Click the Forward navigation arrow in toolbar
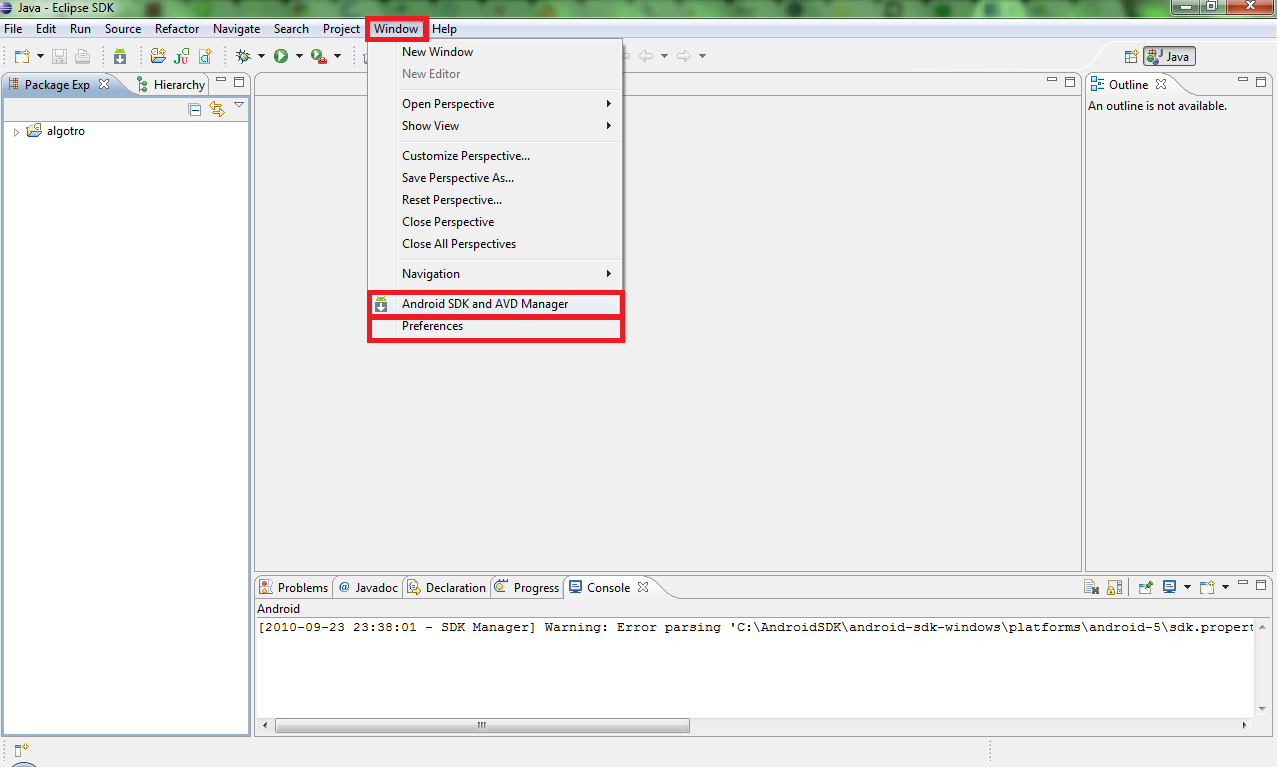 684,56
